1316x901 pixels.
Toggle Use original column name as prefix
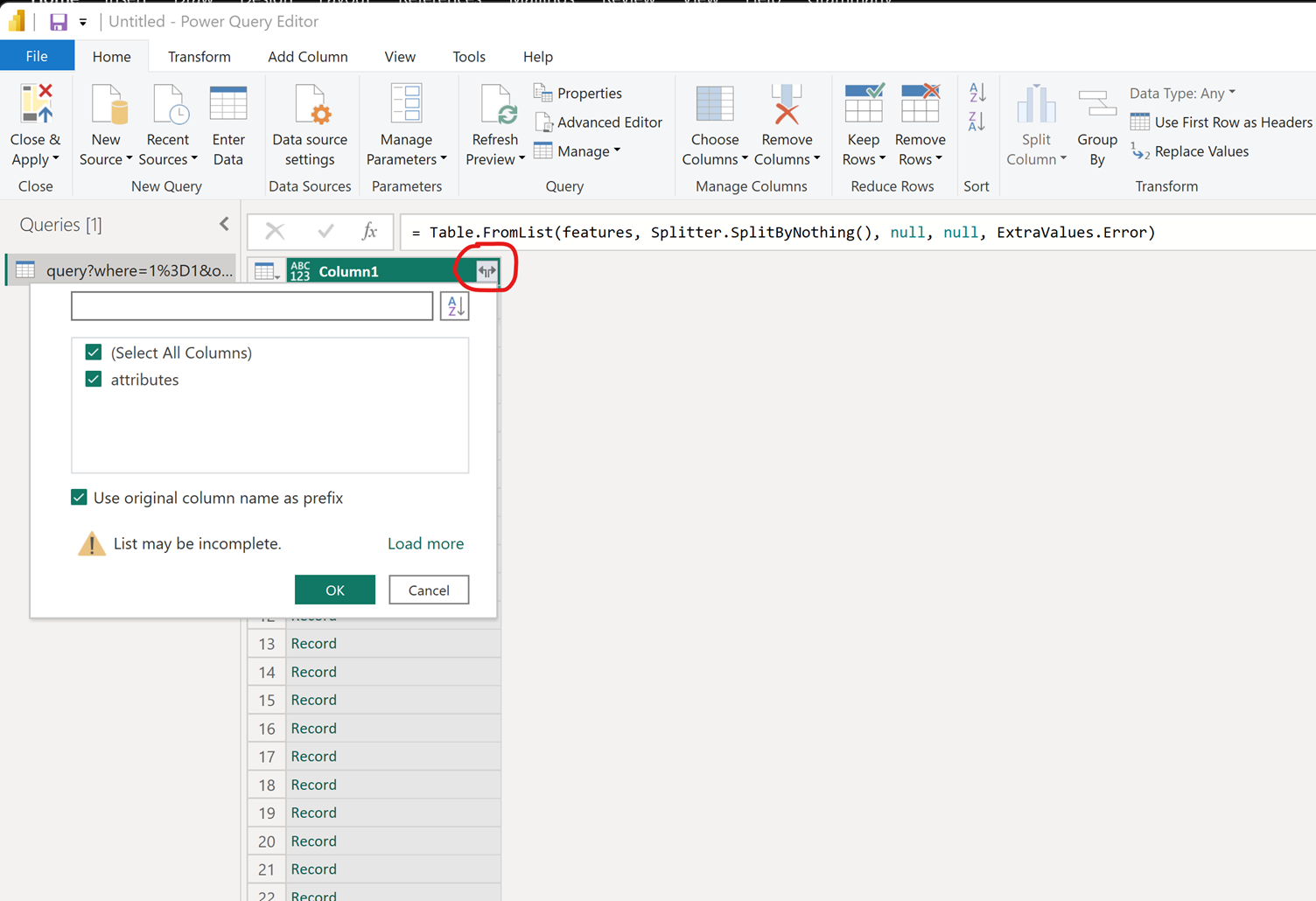(x=79, y=497)
